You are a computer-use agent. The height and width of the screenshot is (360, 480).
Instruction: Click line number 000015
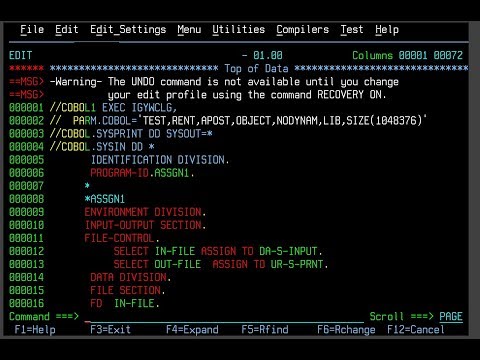26,290
